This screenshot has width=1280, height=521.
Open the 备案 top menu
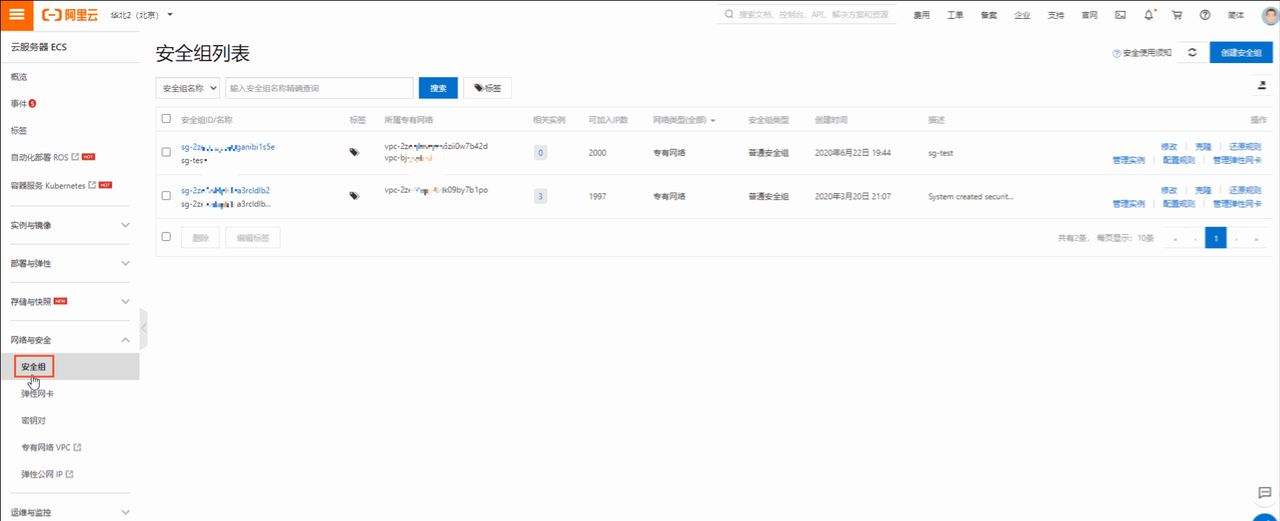[989, 15]
